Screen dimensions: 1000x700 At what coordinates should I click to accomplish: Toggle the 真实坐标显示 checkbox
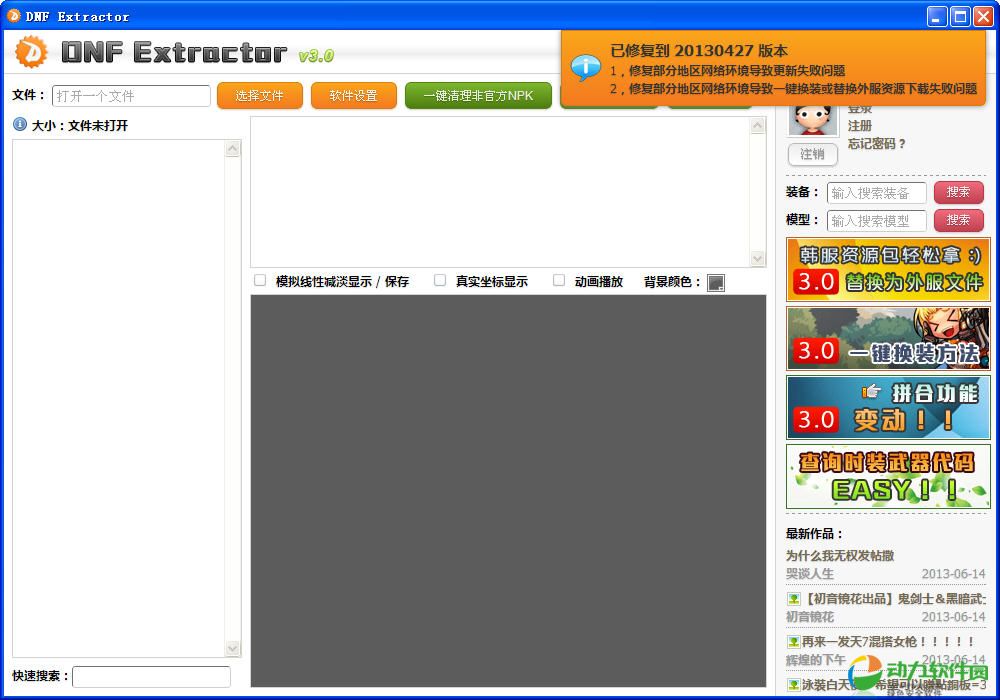[440, 281]
